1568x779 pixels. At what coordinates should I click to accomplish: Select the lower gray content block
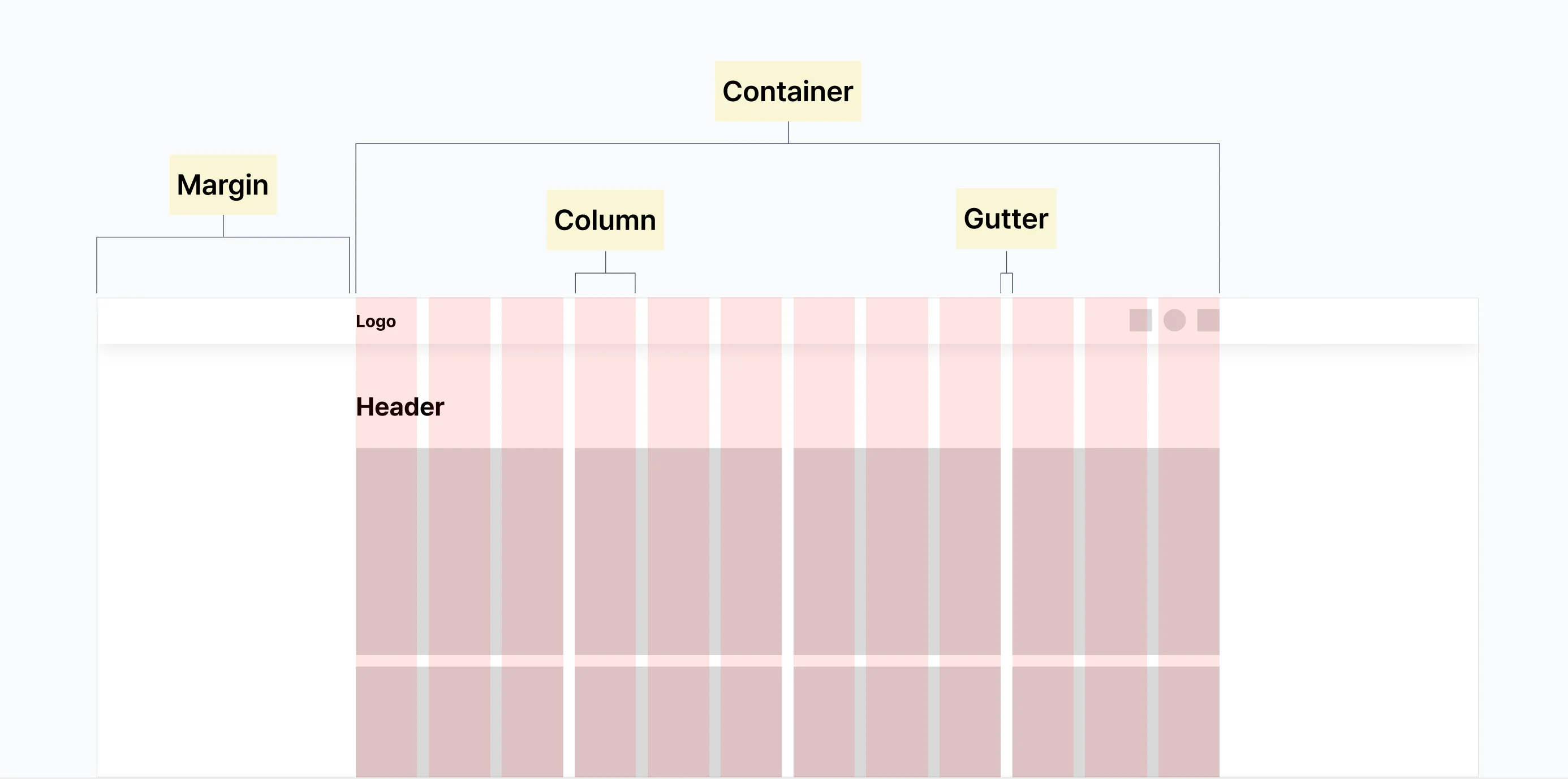point(787,721)
